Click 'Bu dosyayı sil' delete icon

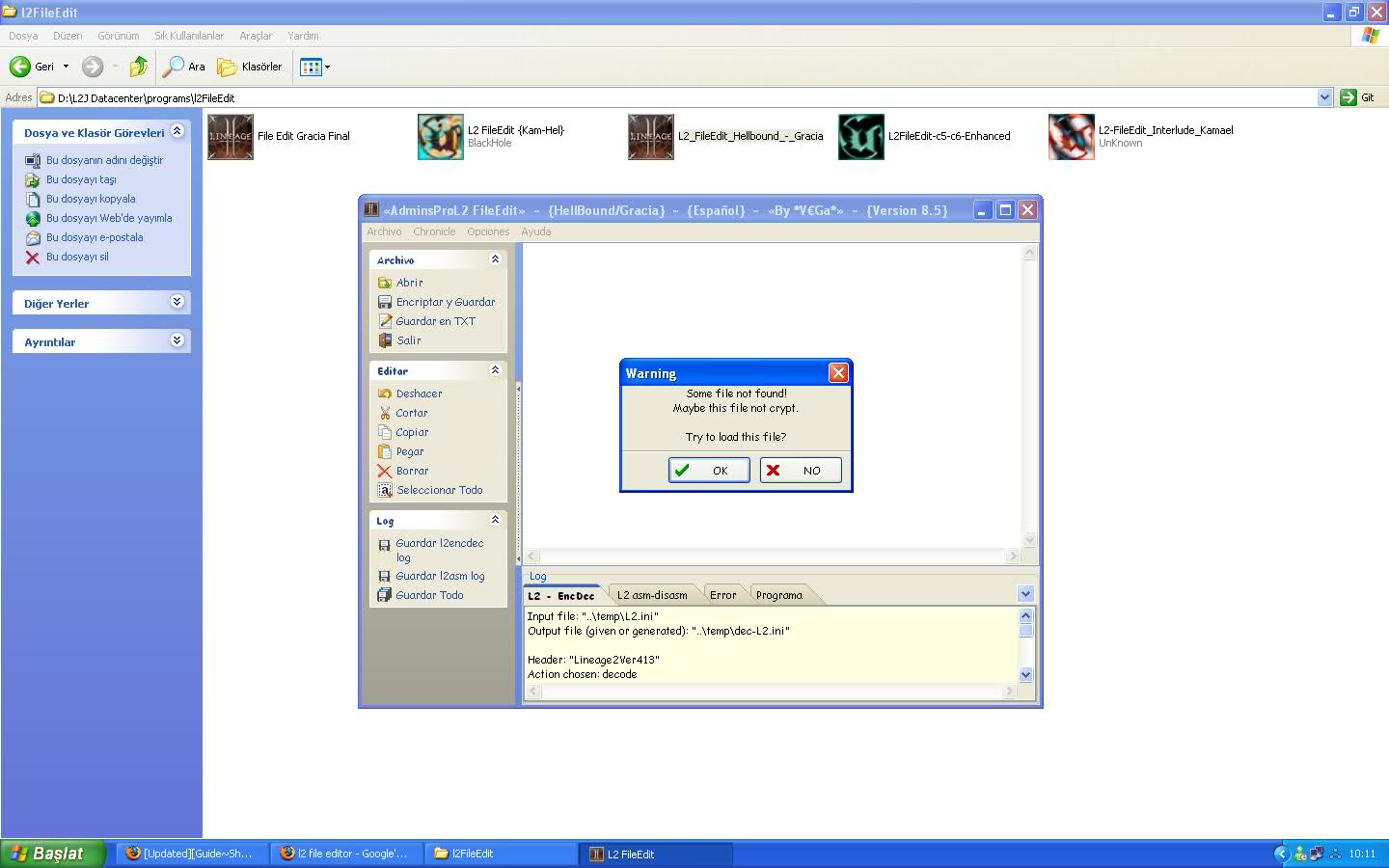coord(33,257)
